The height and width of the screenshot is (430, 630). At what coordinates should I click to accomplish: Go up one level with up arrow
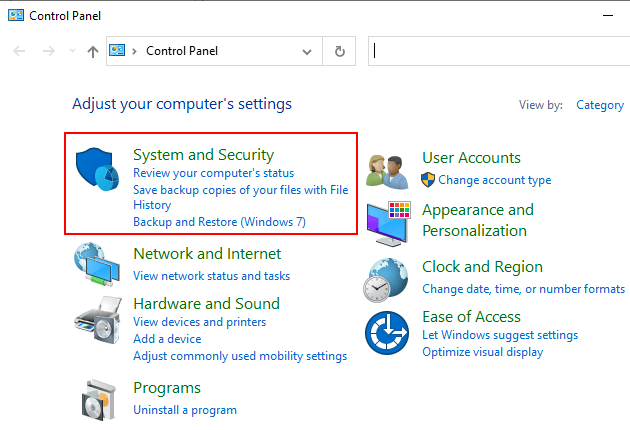[93, 51]
